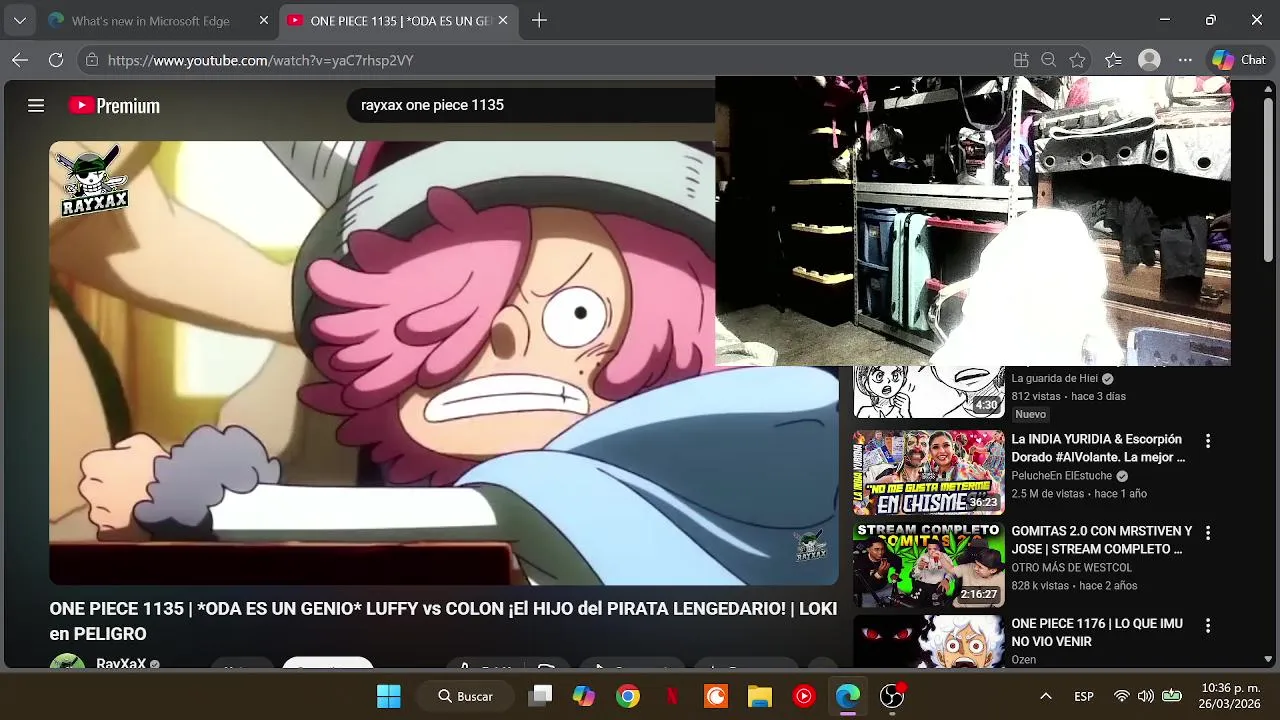Open the La guarida de Hiei video thumbnail
1280x720 pixels.
coord(928,392)
